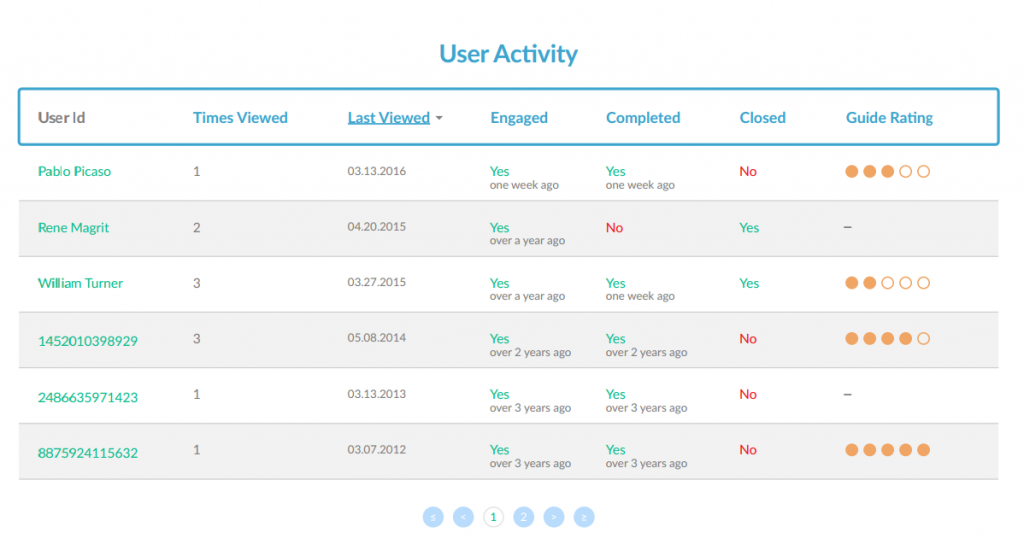Viewport: 1024px width, 550px height.
Task: Select page 2 in pagination
Action: [523, 517]
